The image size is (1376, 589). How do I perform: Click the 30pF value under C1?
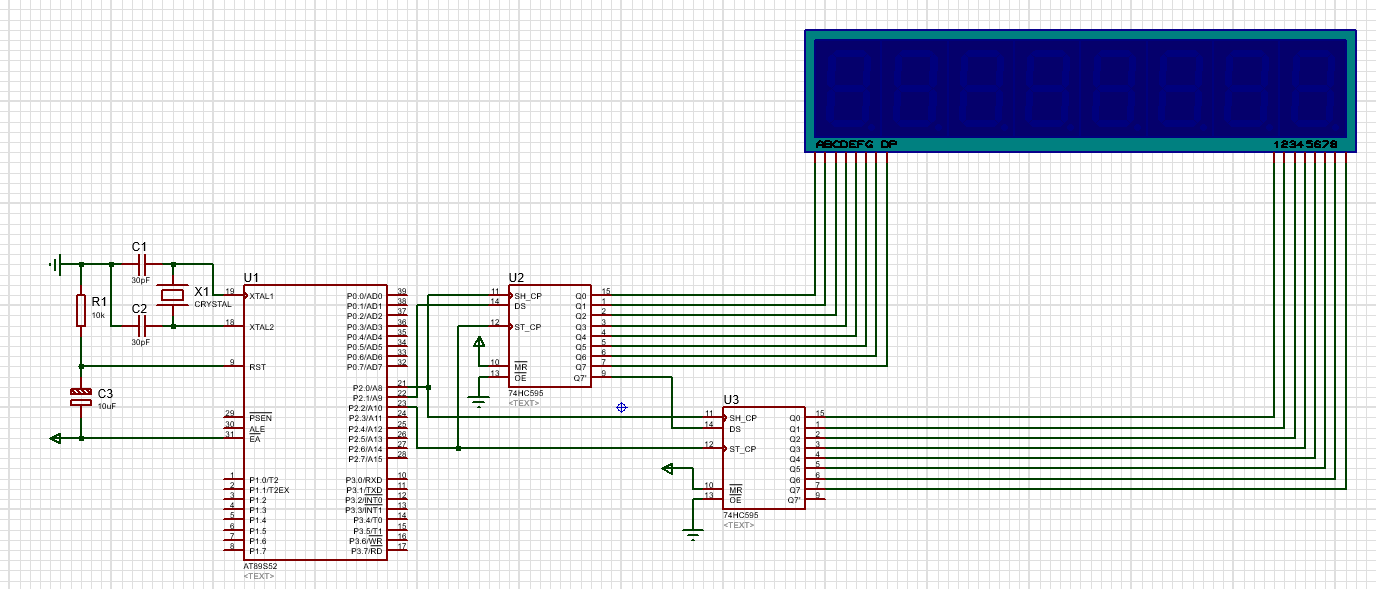[x=140, y=281]
